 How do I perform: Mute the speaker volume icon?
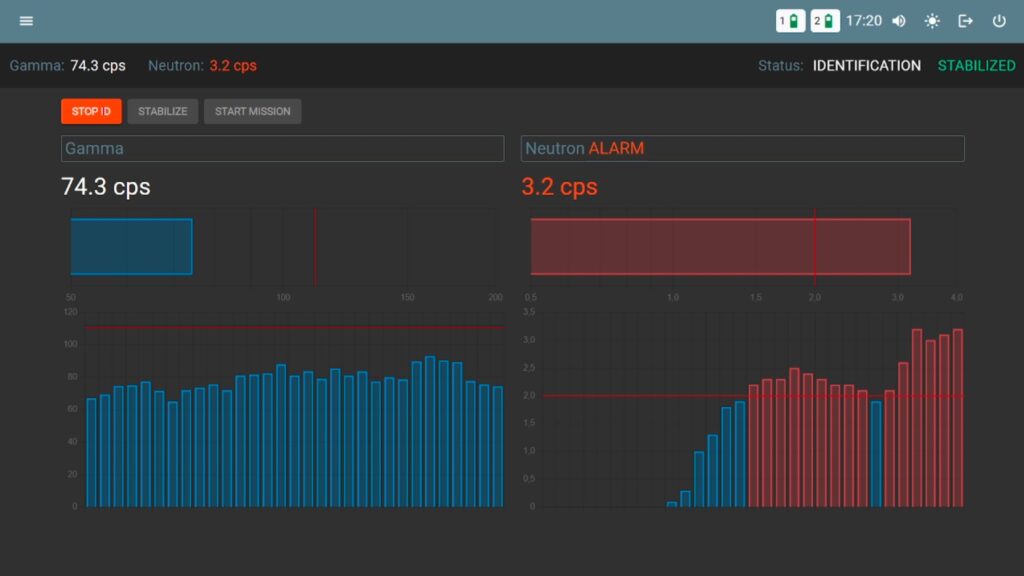point(899,21)
